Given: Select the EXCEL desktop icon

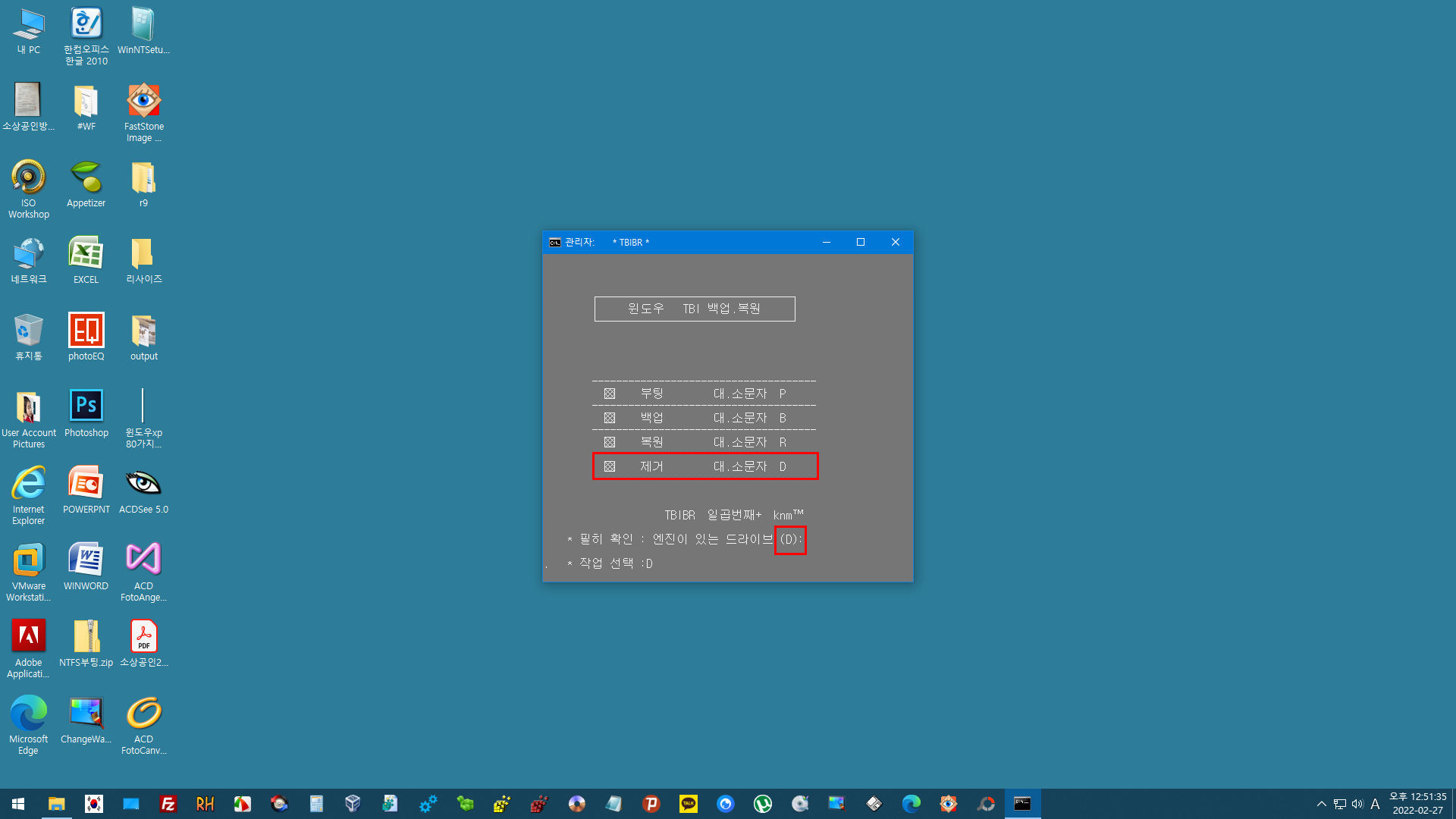Looking at the screenshot, I should [x=86, y=261].
